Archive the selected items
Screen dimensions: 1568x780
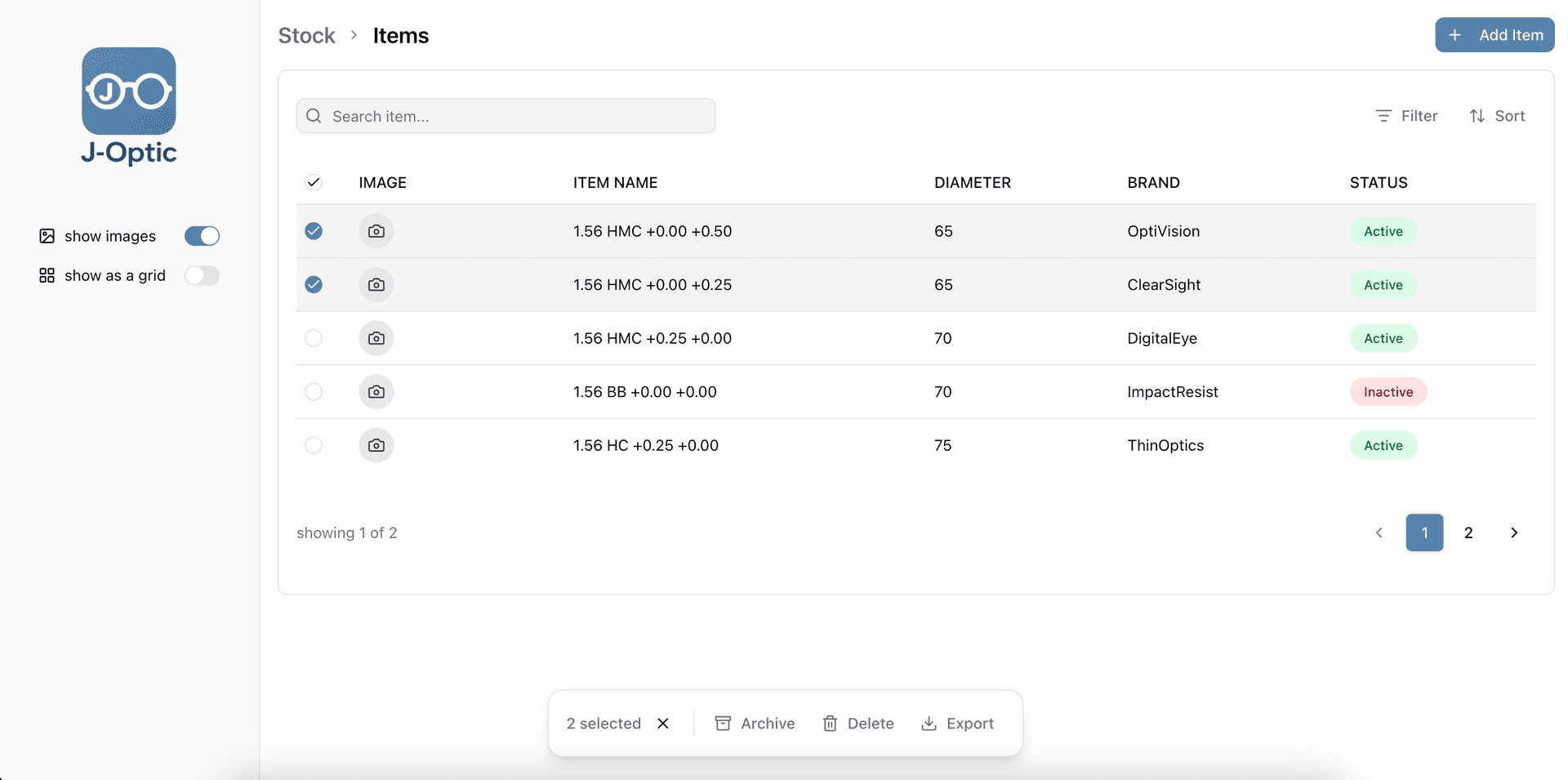point(755,724)
